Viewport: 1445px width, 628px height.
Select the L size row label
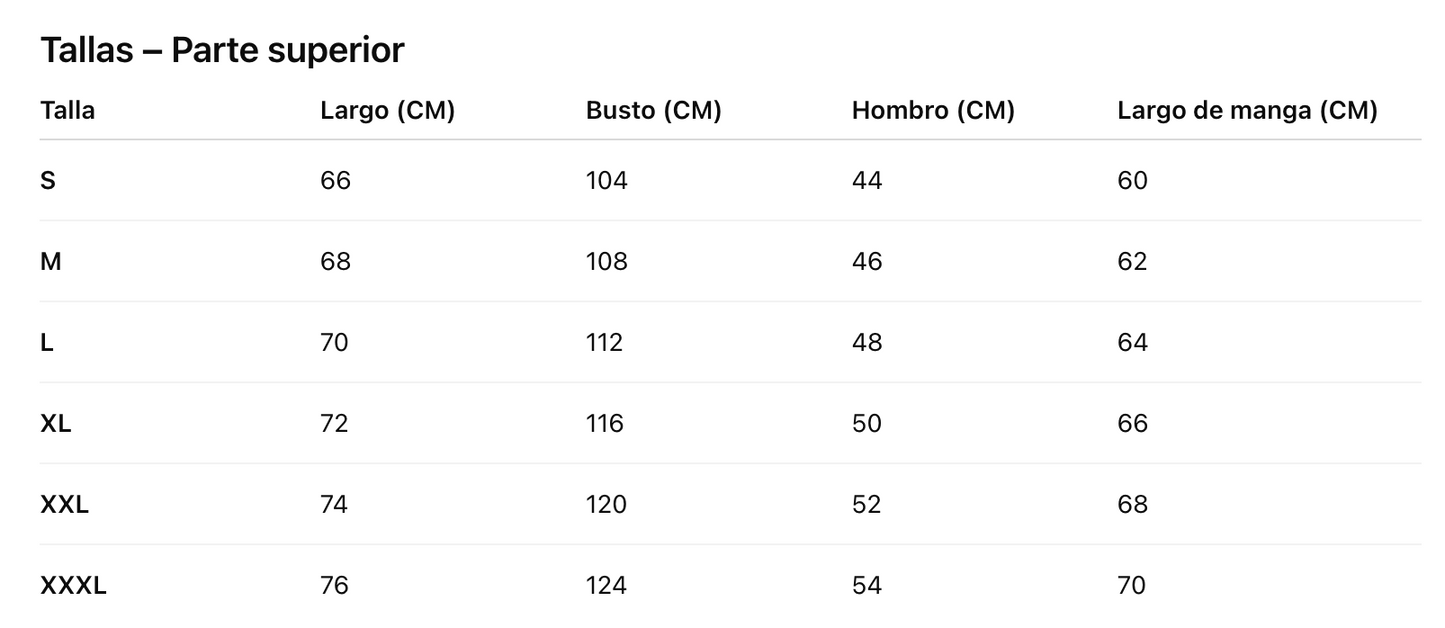[x=47, y=343]
